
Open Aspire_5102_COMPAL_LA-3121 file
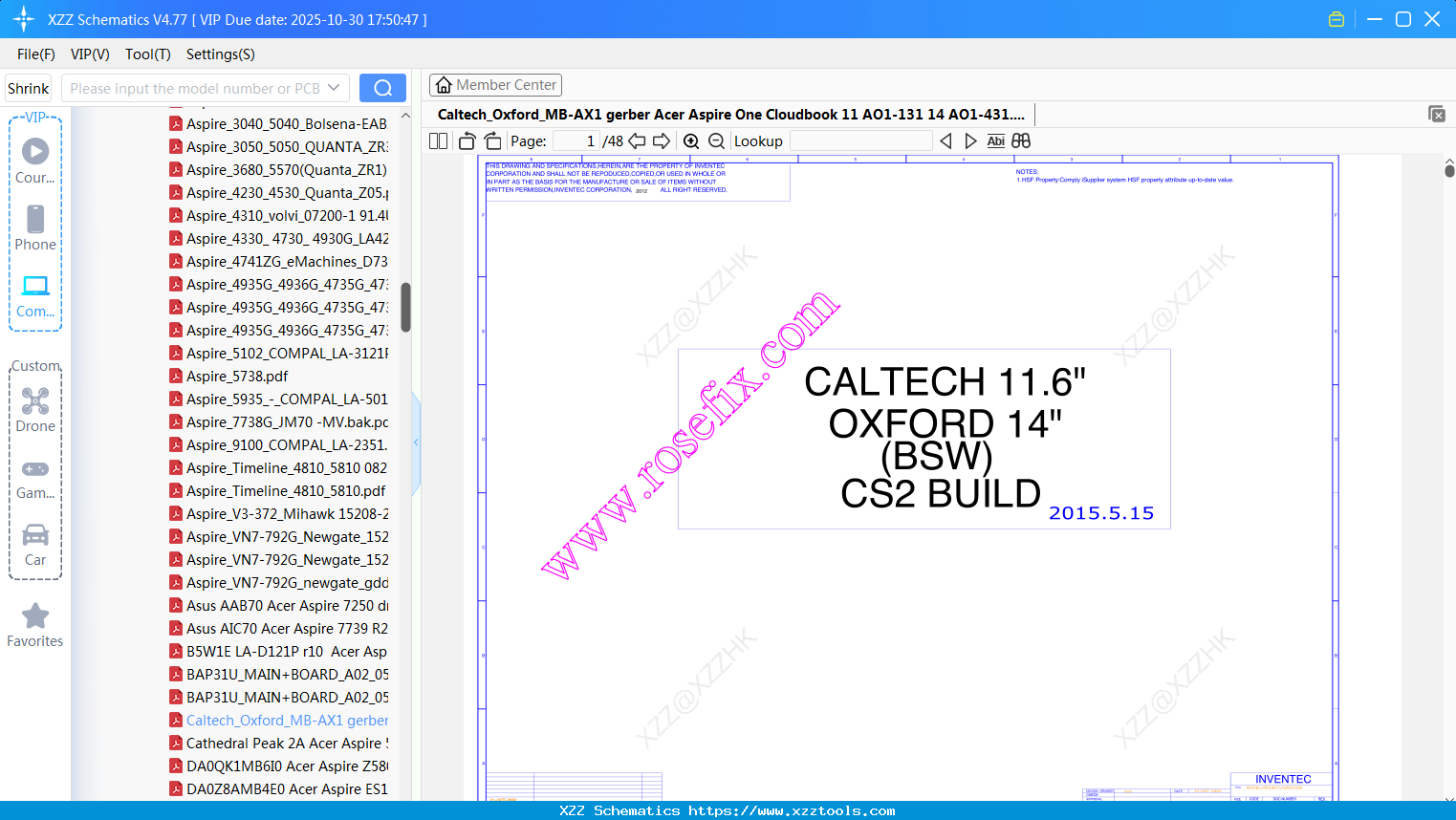click(278, 353)
